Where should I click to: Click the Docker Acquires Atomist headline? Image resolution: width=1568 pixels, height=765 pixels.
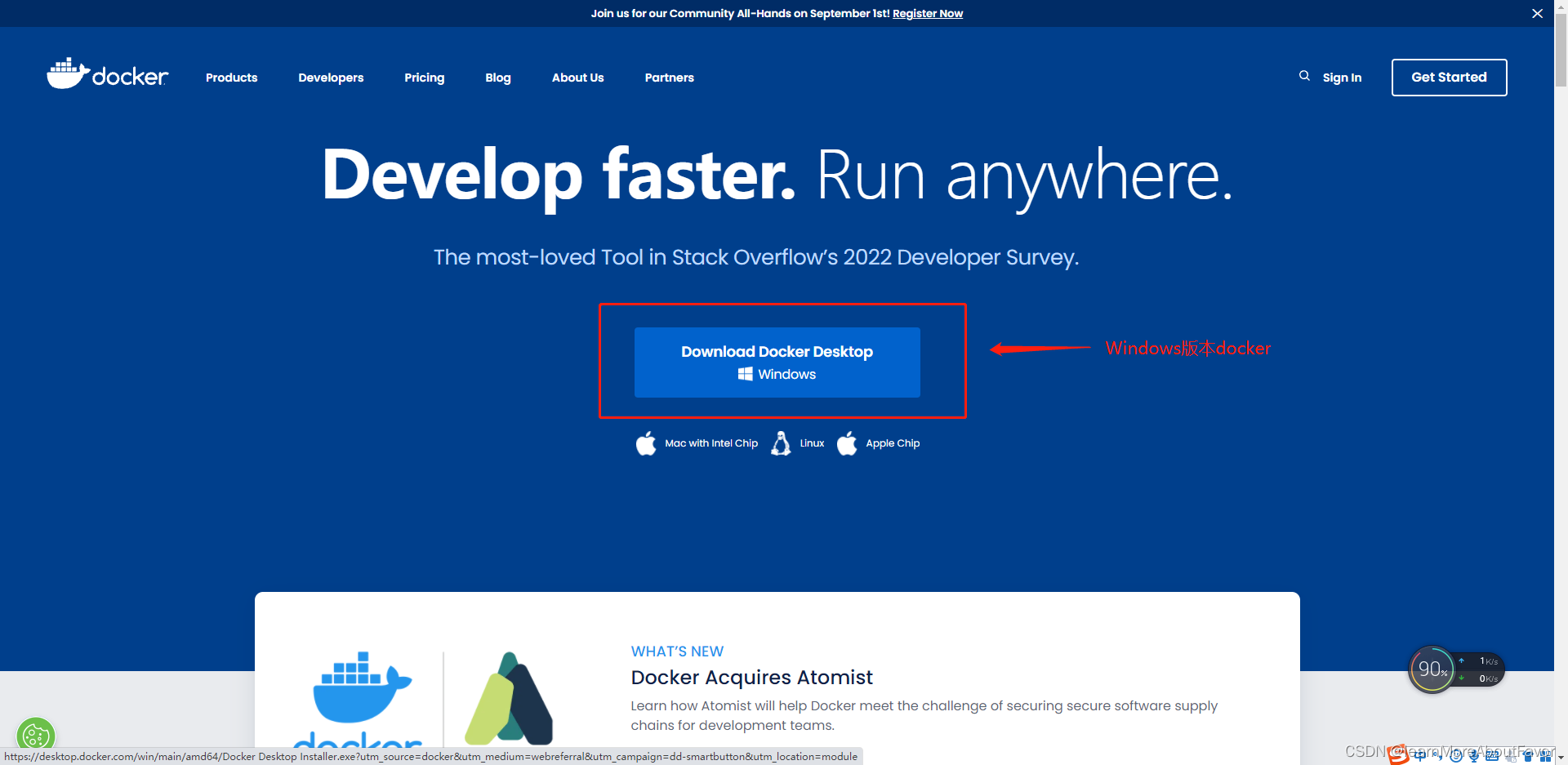(751, 678)
